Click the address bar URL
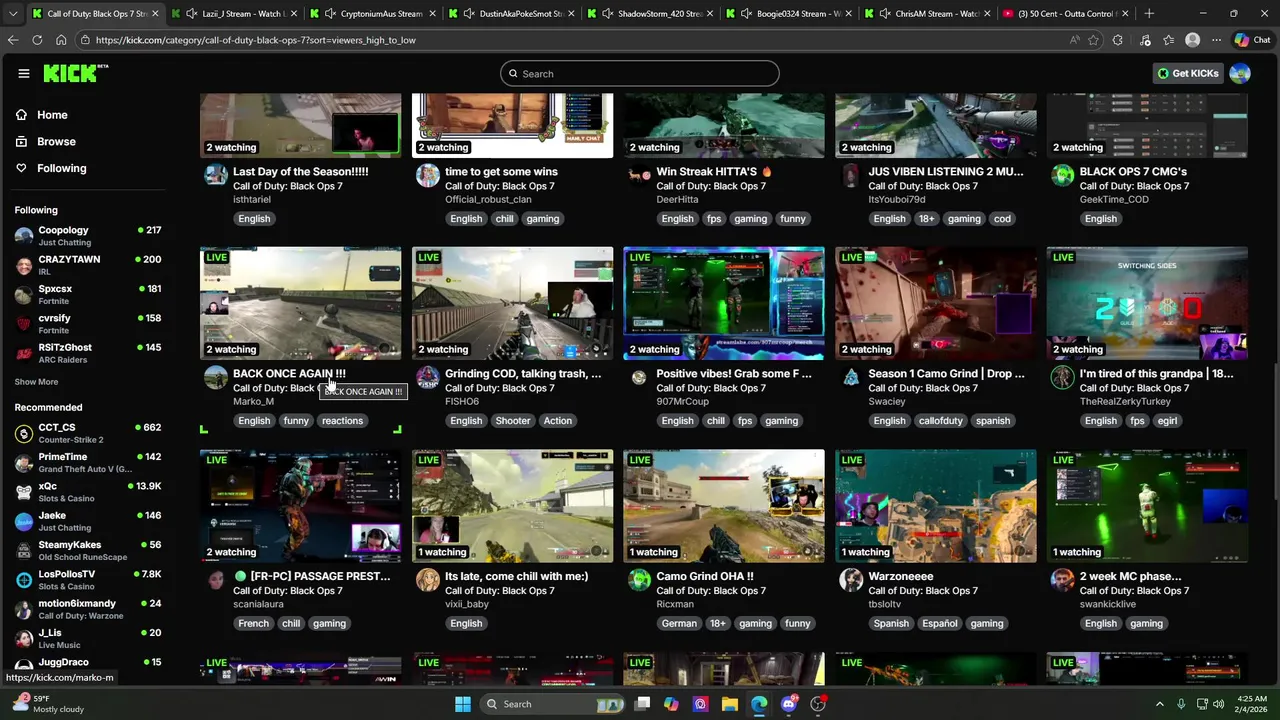Screen dimensions: 1280x720 coord(255,40)
